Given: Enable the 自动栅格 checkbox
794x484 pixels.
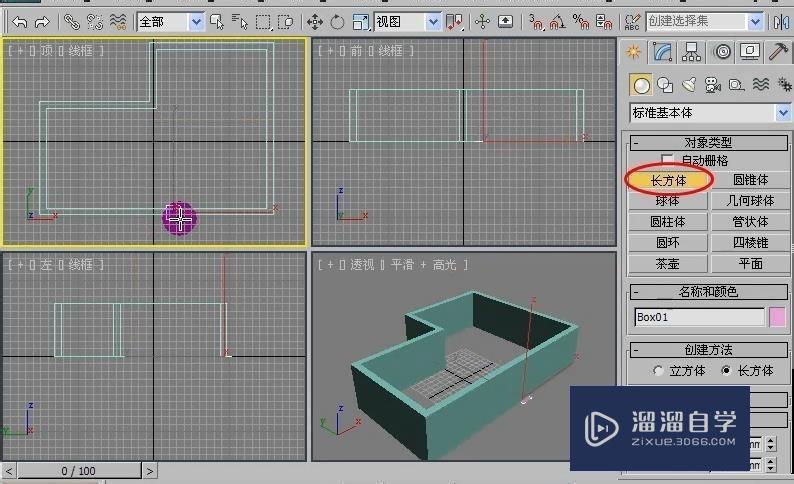Looking at the screenshot, I should click(x=668, y=160).
